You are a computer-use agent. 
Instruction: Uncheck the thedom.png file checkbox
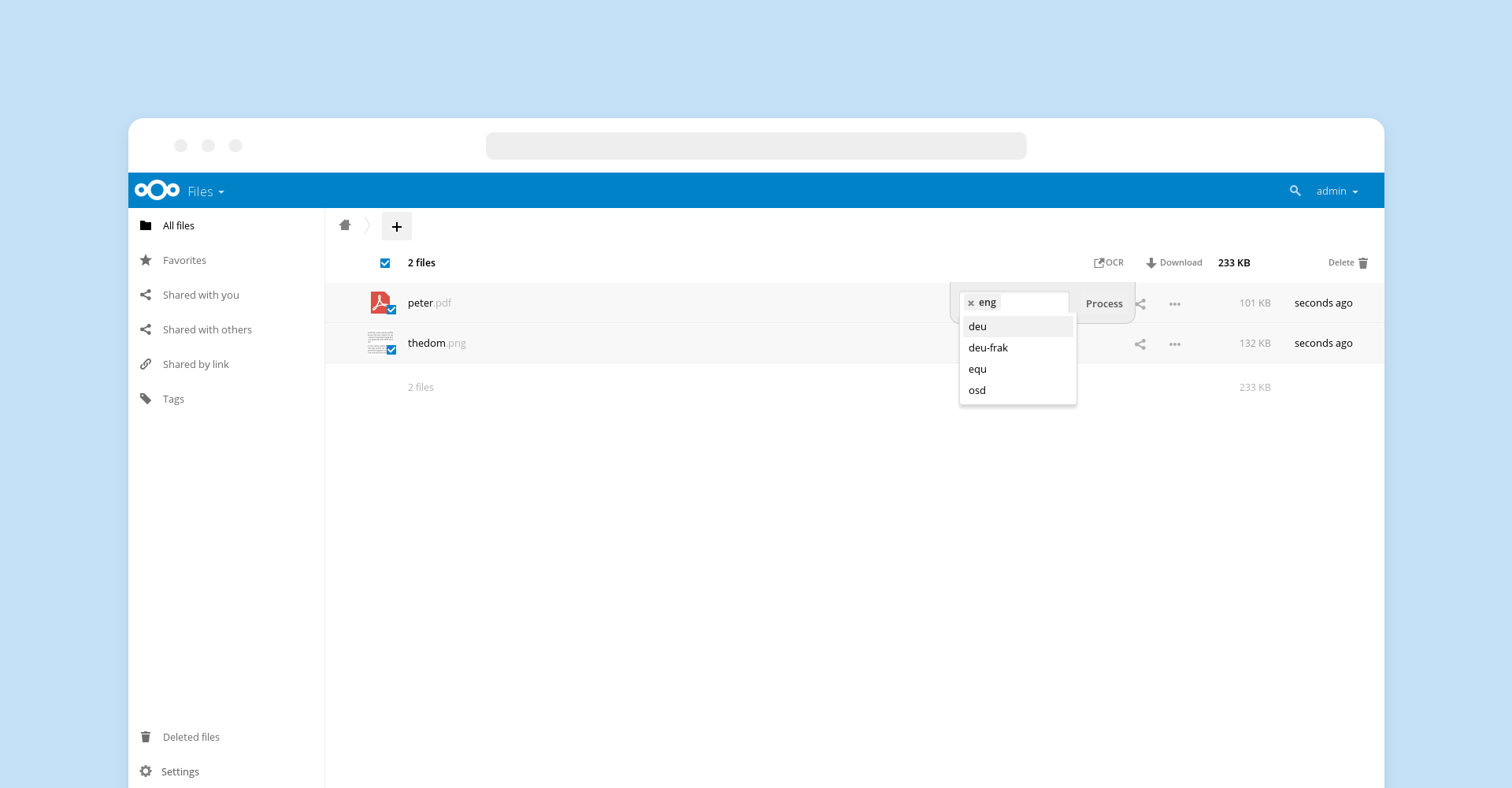coord(391,350)
